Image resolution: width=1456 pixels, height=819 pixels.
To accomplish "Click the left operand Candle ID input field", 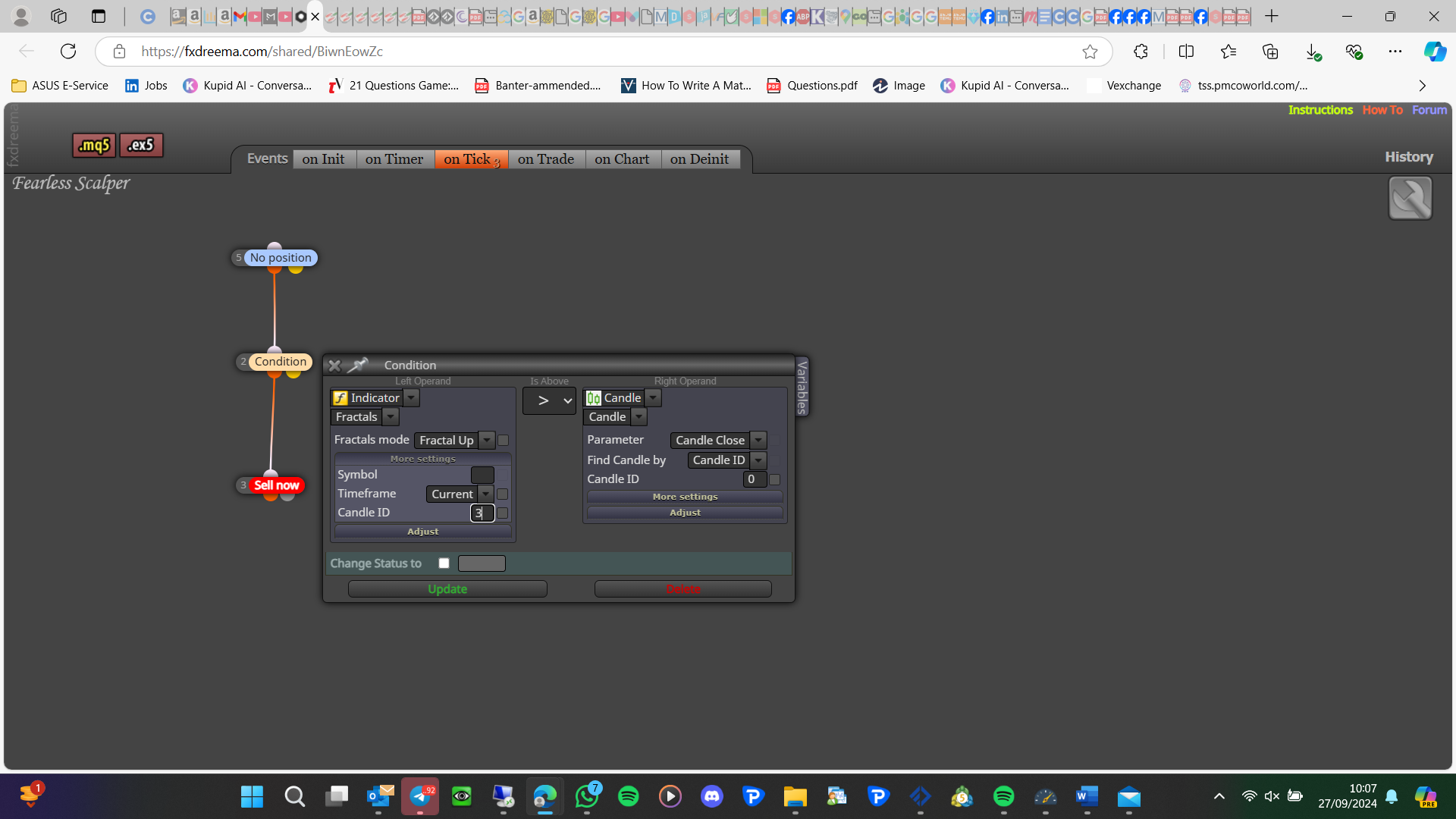I will tap(482, 513).
